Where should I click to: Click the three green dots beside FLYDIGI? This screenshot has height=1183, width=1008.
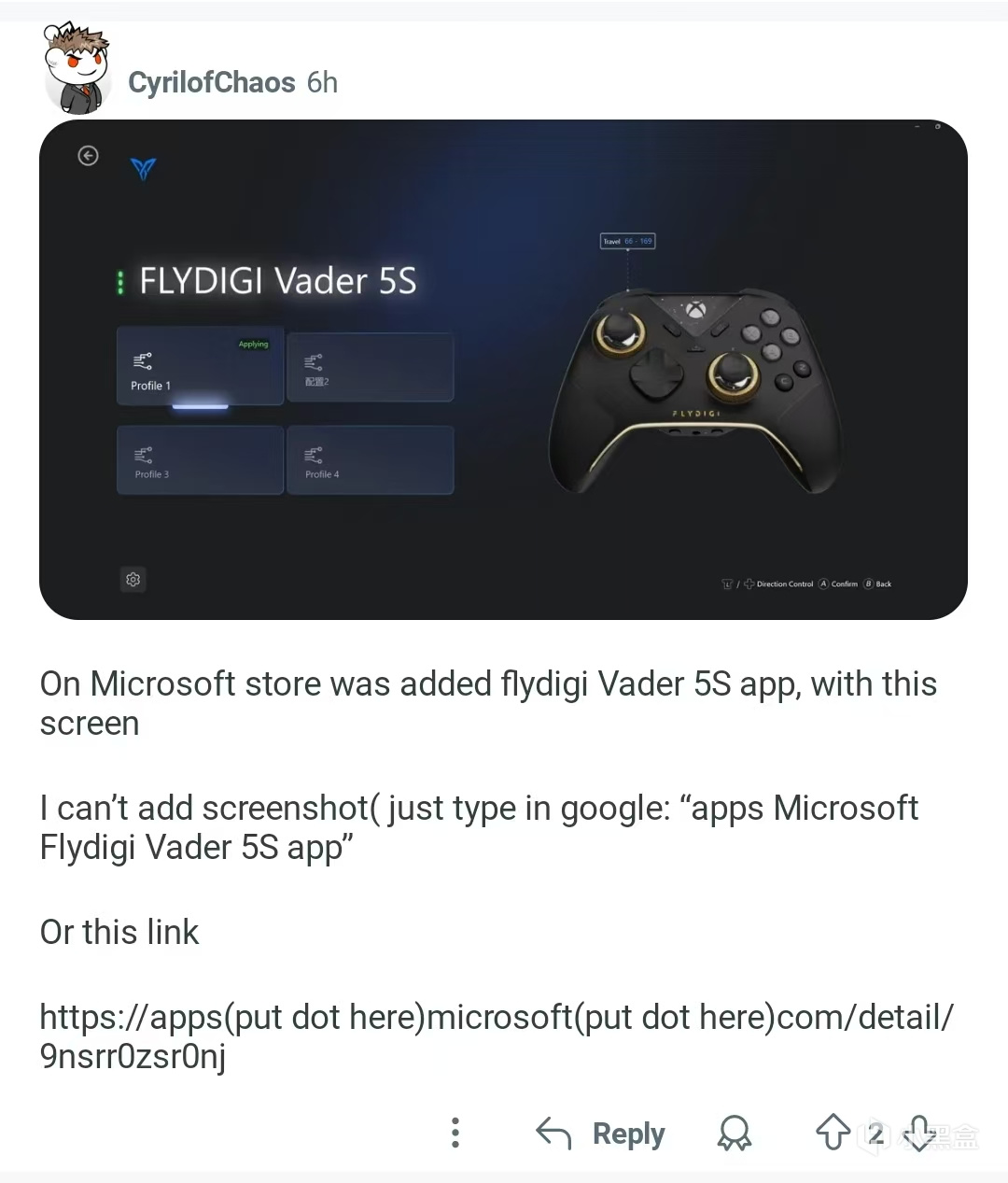point(120,283)
